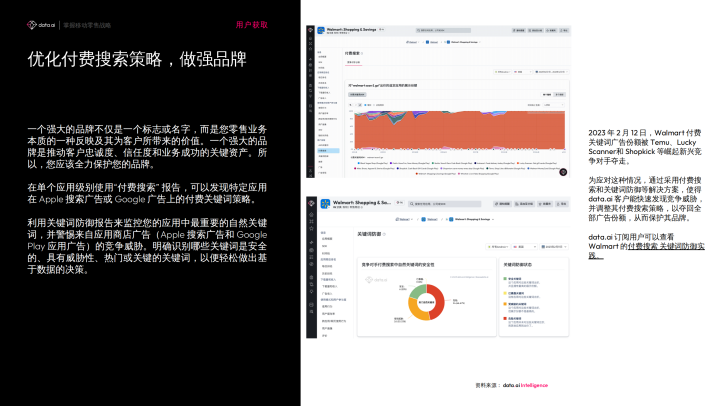Click data.ai logo in lower screenshot sidebar
710x406 pixels.
(x=311, y=203)
